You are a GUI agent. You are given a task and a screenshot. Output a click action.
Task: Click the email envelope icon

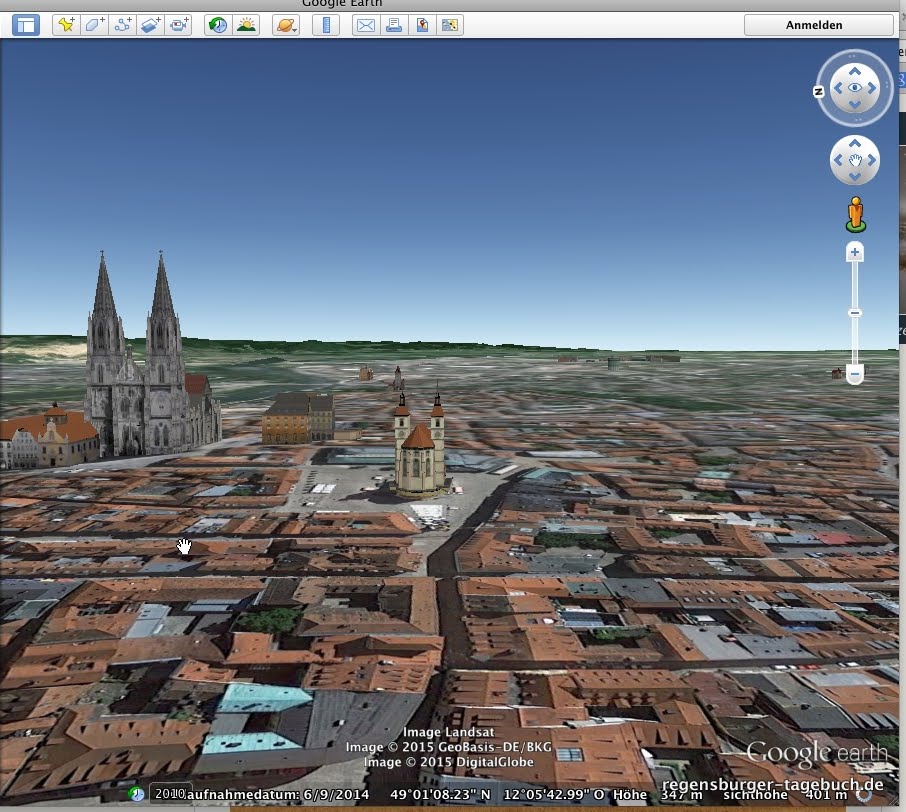click(x=366, y=25)
